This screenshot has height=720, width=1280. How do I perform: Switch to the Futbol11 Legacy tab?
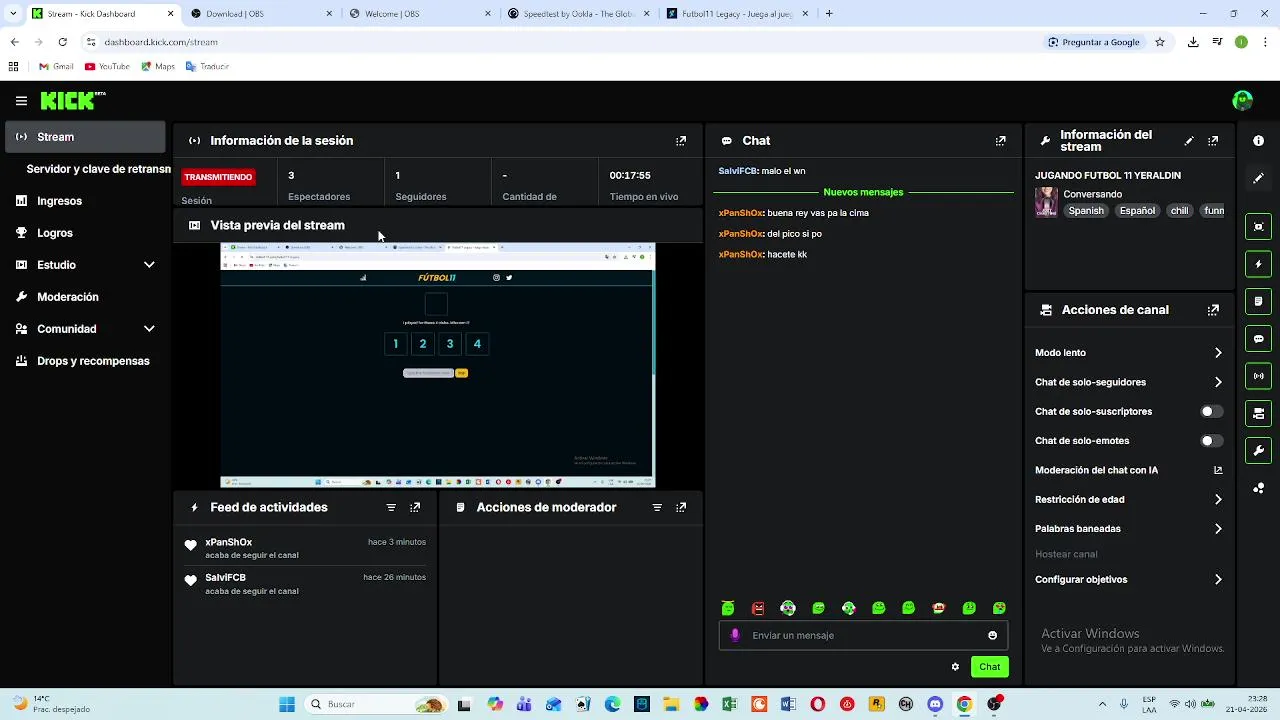pyautogui.click(x=737, y=14)
